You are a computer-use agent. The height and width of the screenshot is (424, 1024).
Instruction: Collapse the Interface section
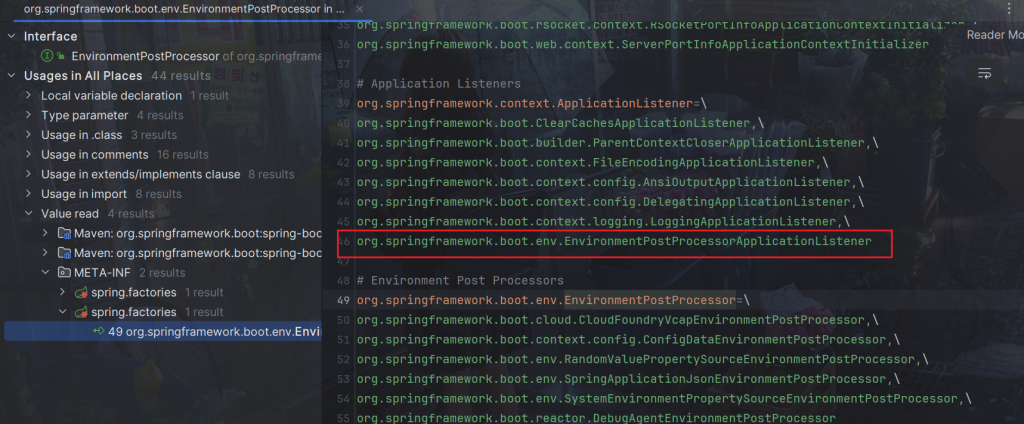coord(11,37)
